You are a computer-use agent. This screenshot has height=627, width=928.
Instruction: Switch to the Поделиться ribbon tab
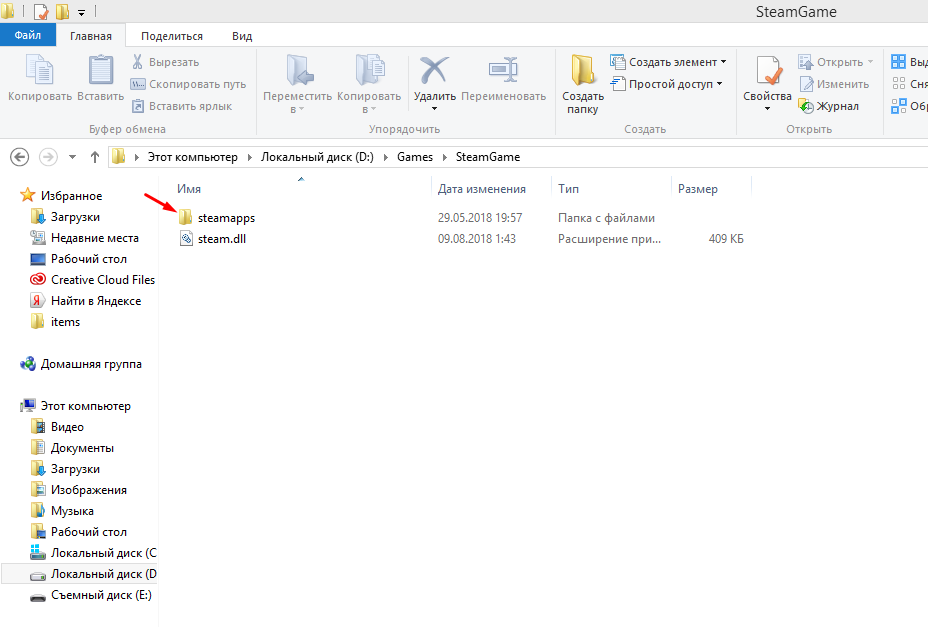click(172, 36)
